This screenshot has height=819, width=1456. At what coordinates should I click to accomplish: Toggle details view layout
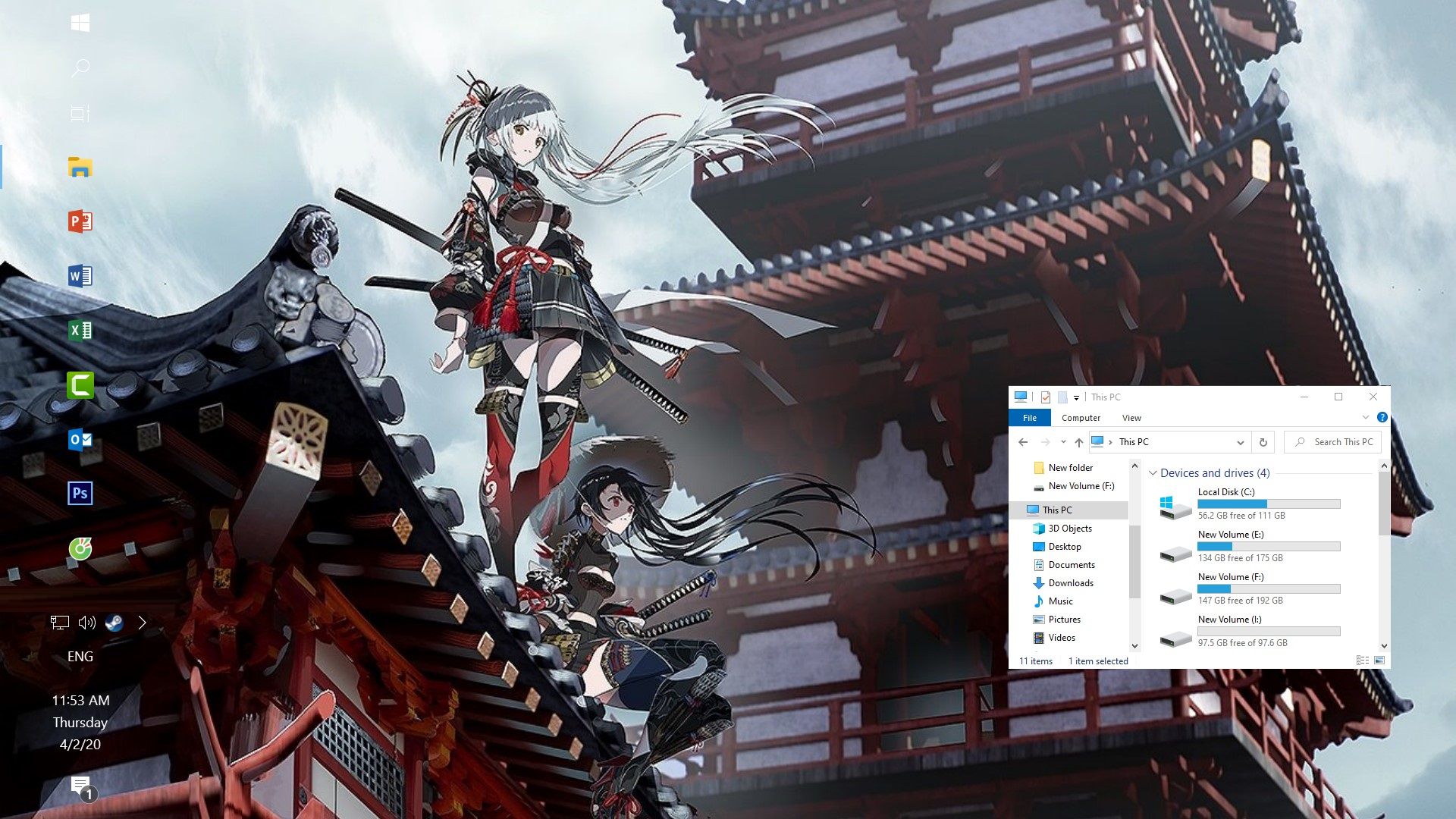[1363, 660]
